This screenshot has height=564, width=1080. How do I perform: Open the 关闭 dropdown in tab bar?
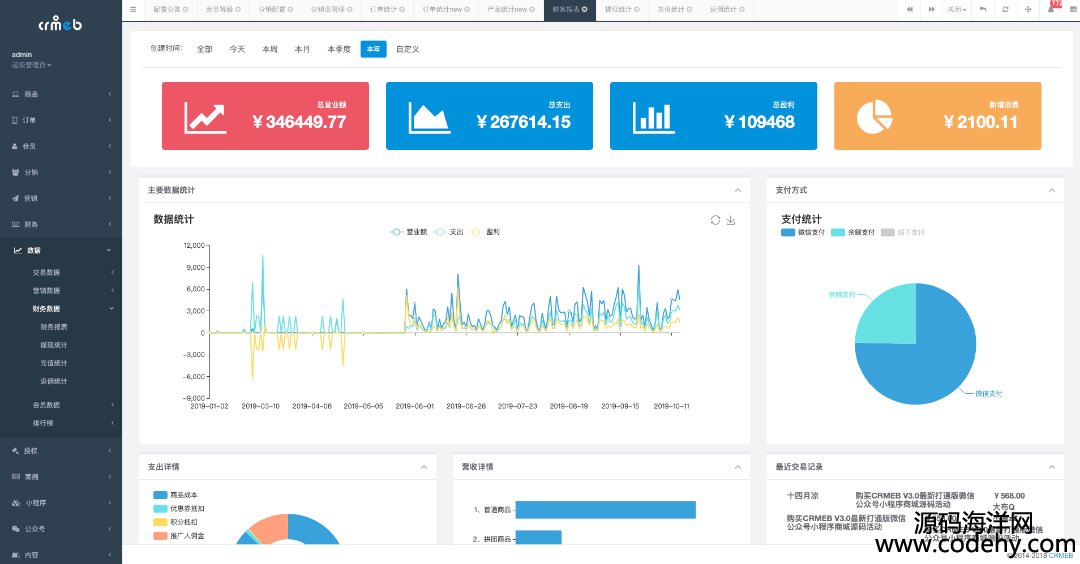(x=958, y=9)
